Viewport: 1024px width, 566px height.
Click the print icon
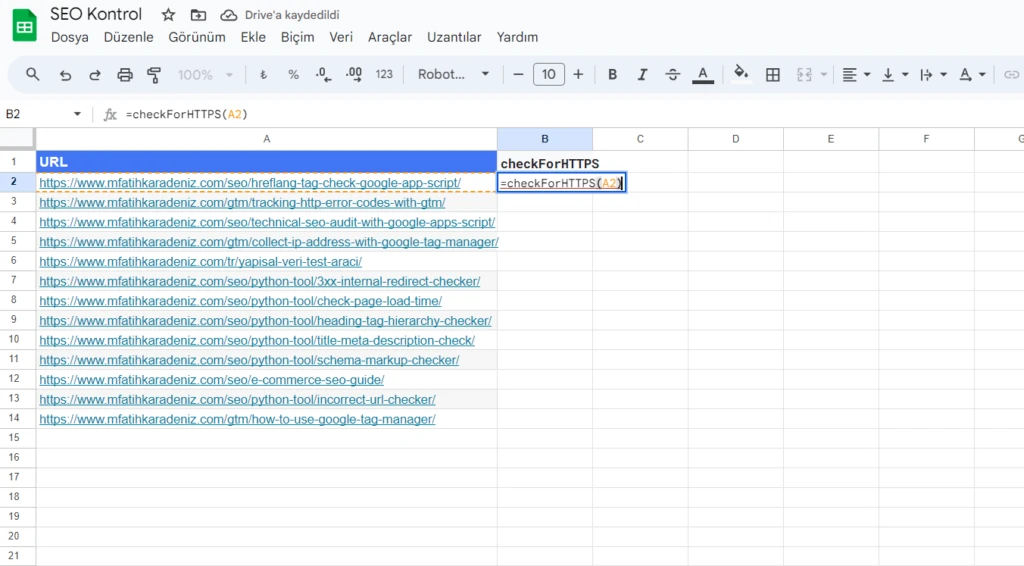pyautogui.click(x=125, y=75)
